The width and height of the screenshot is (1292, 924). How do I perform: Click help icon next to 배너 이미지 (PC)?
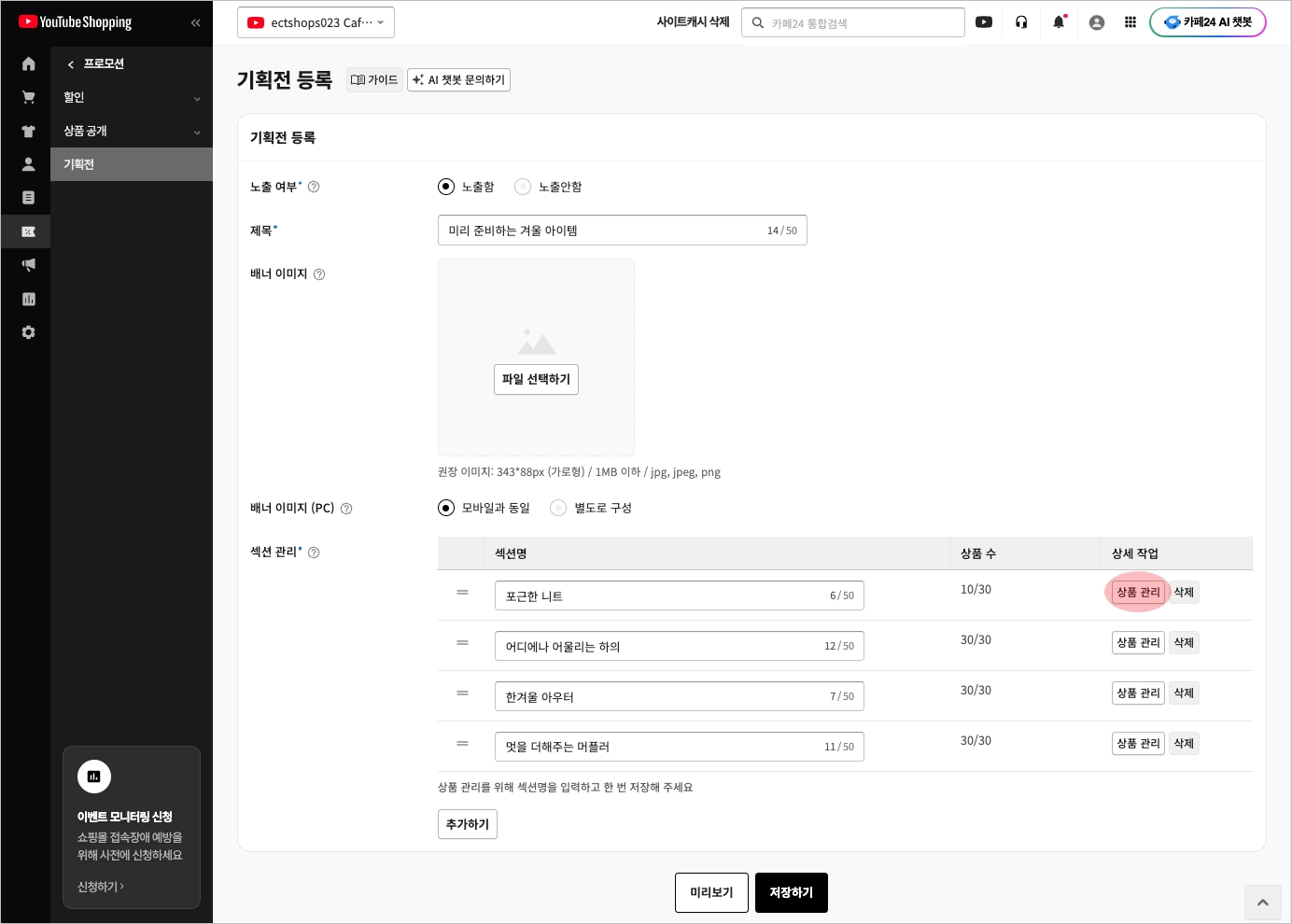[346, 509]
